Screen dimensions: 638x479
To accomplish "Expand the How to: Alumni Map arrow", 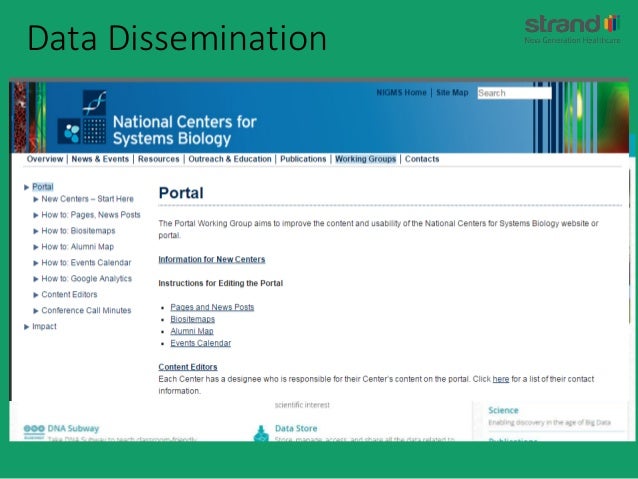I will (36, 247).
